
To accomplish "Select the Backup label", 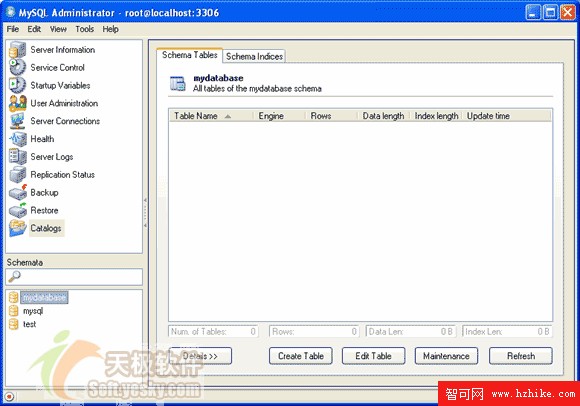I will [x=44, y=193].
